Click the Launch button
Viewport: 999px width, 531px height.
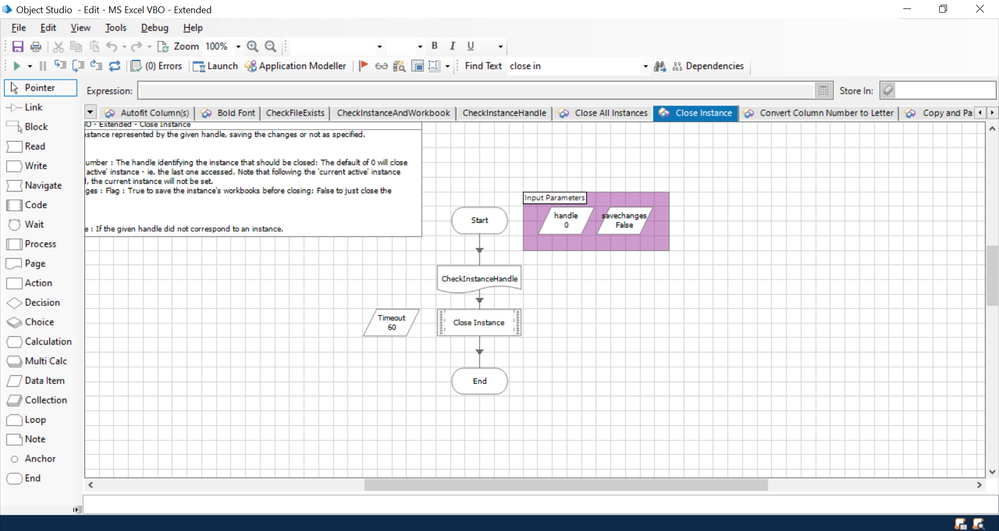click(215, 67)
